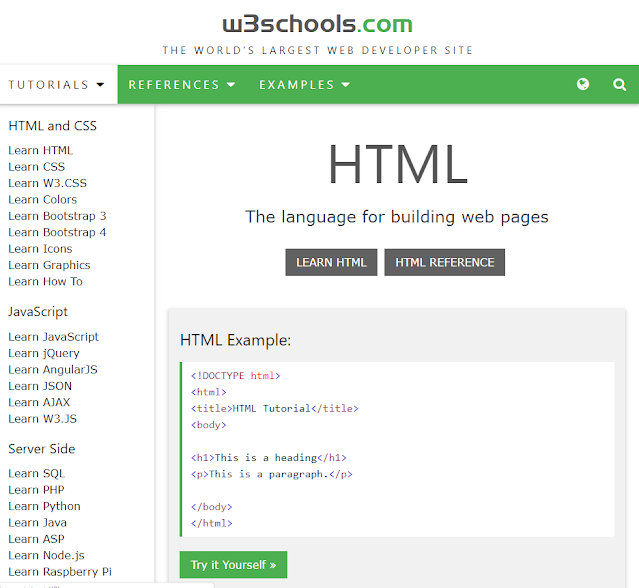
Task: Open Learn SQL tutorial
Action: pyautogui.click(x=36, y=473)
